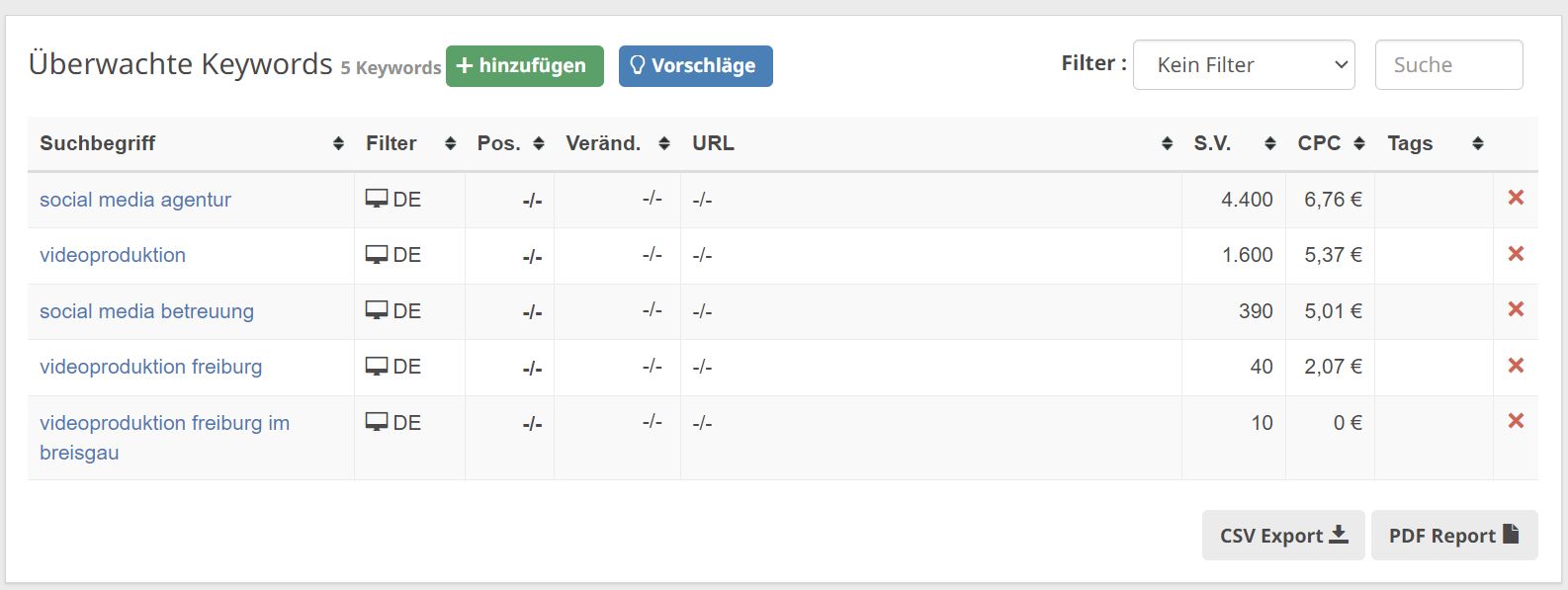Sort by Tags column sort arrows
The image size is (1568, 590).
click(x=1478, y=144)
